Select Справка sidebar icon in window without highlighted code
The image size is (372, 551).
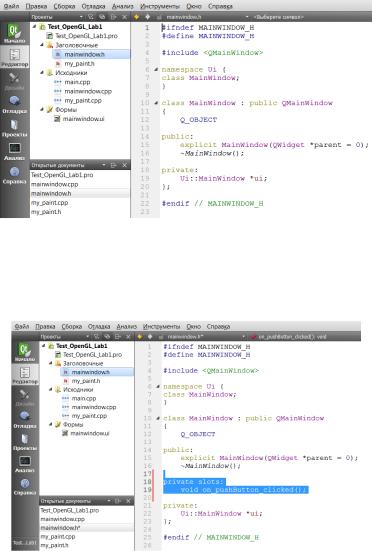coord(14,175)
